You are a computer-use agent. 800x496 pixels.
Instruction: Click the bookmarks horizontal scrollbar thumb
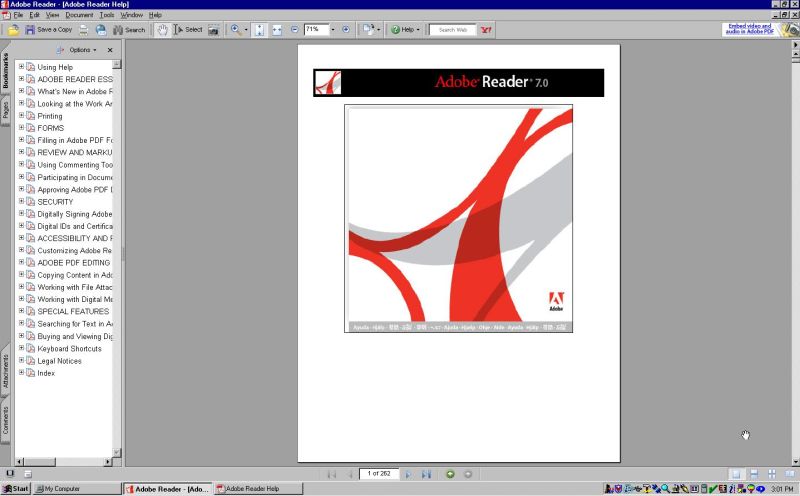pos(39,462)
